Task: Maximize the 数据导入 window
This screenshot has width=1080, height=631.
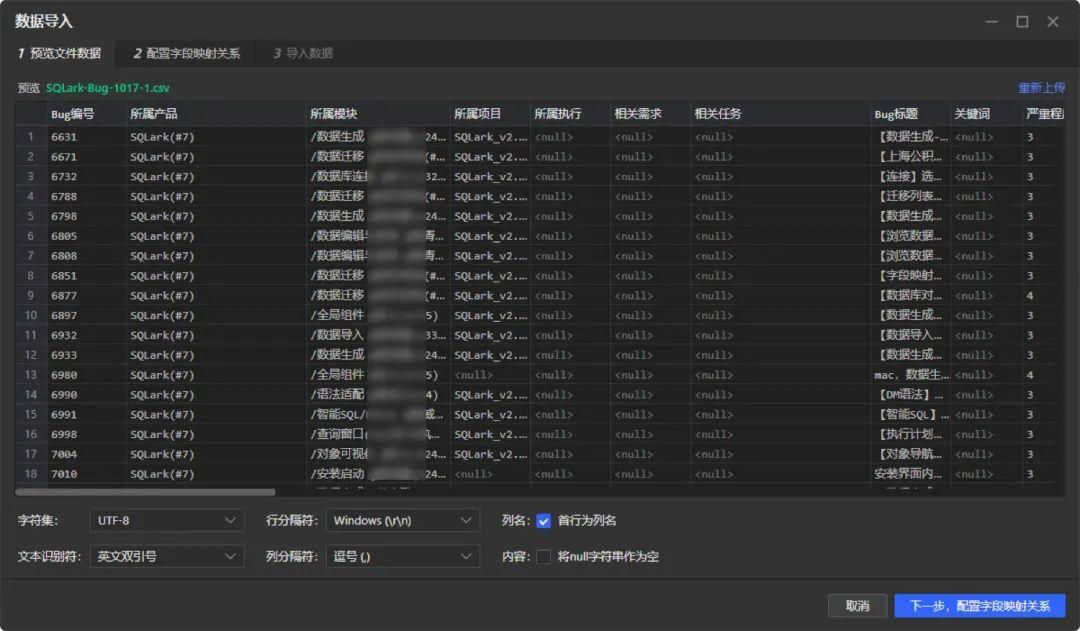Action: click(x=1022, y=21)
